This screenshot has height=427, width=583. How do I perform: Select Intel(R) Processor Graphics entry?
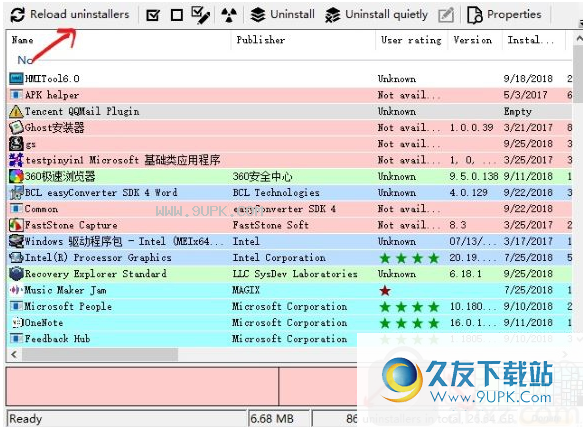[x=289, y=257]
